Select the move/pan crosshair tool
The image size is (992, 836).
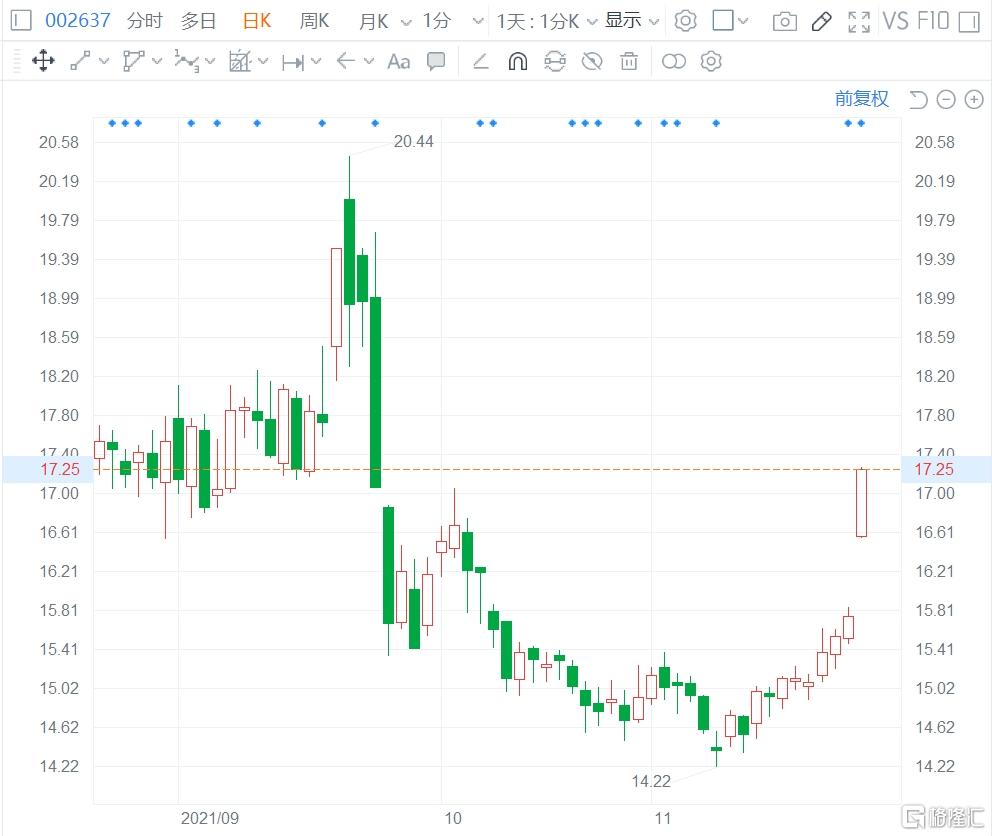pyautogui.click(x=43, y=61)
